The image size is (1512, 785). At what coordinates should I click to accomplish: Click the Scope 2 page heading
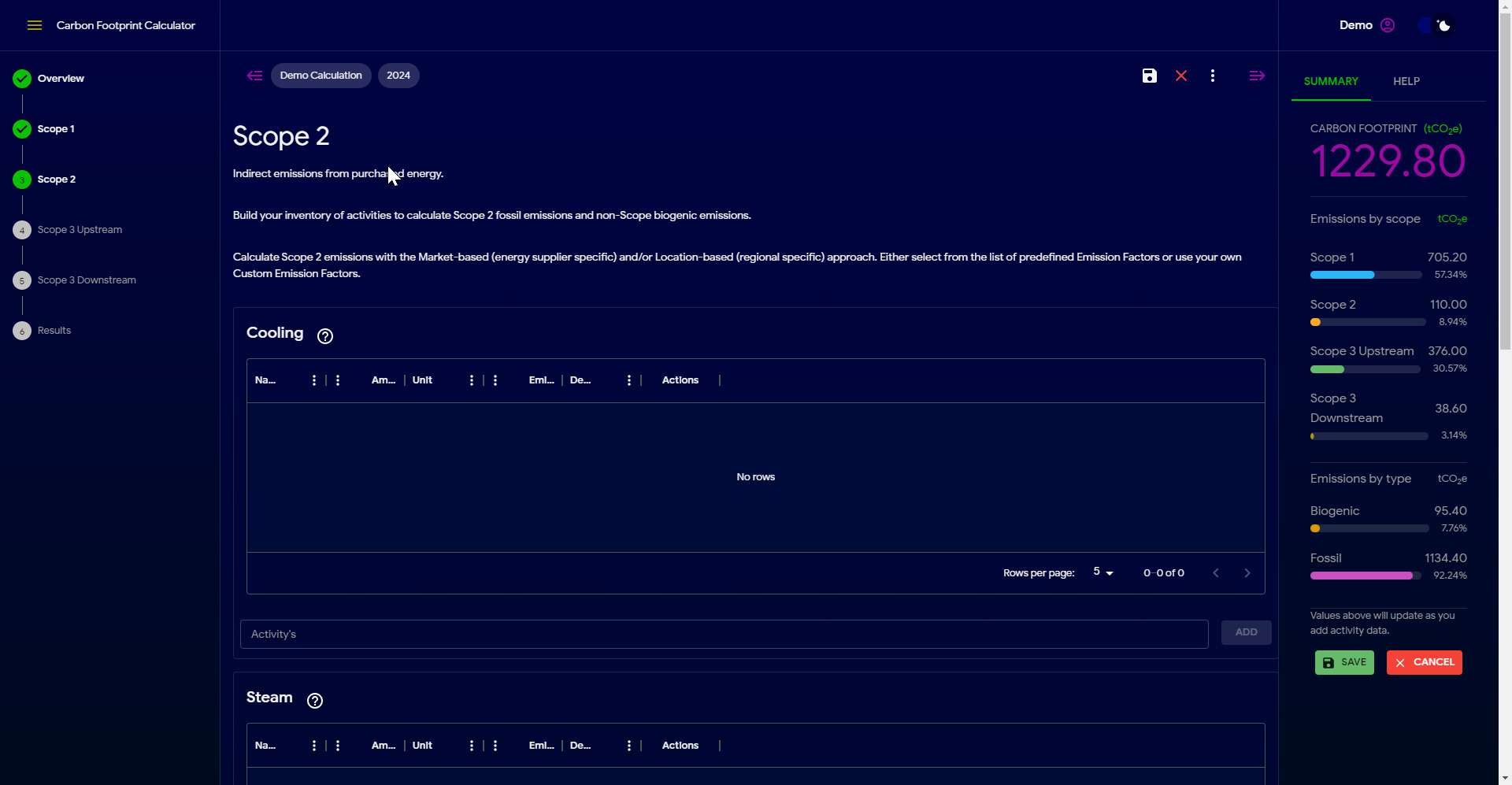pos(281,136)
